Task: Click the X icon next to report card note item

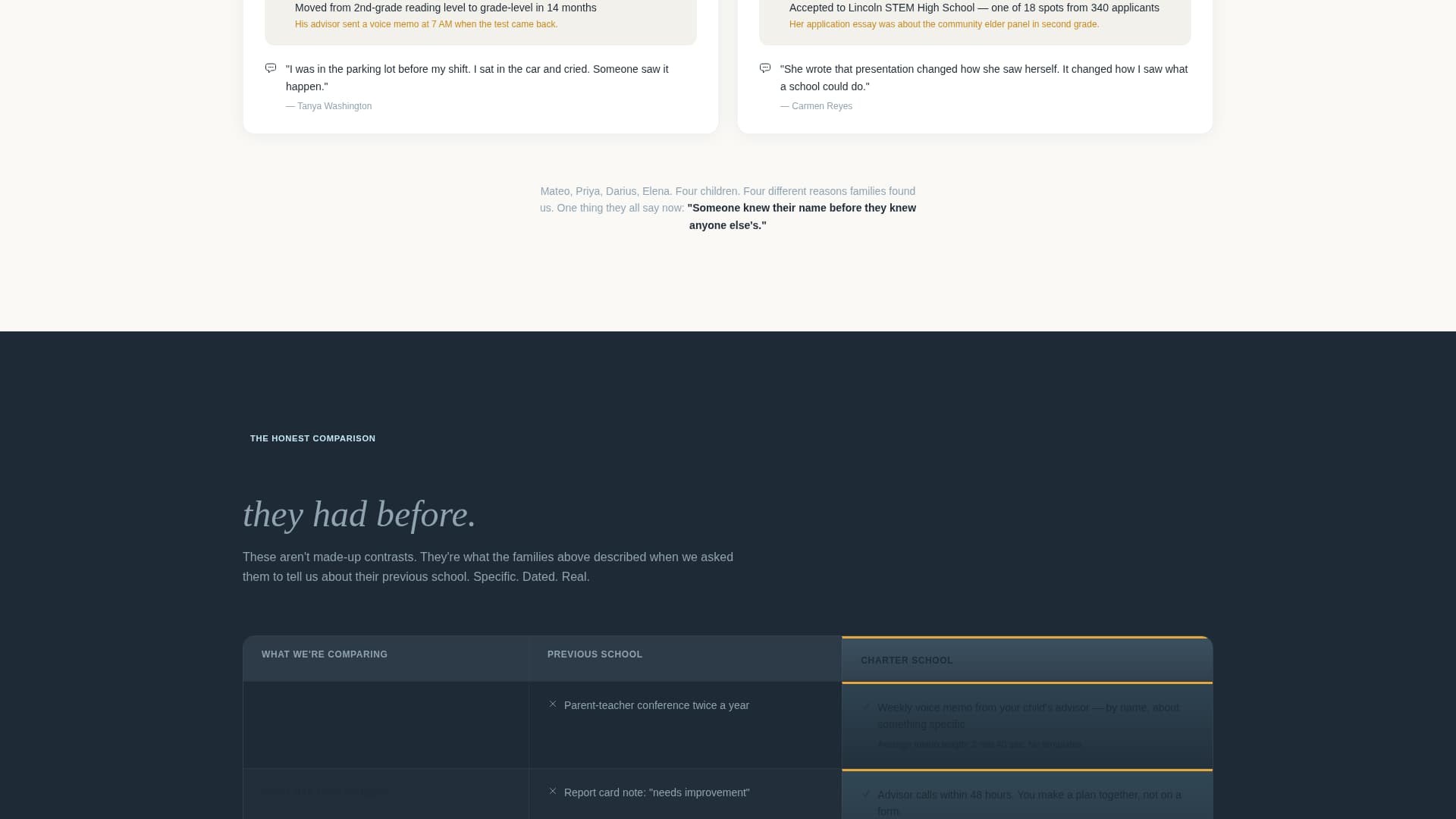Action: pyautogui.click(x=553, y=792)
